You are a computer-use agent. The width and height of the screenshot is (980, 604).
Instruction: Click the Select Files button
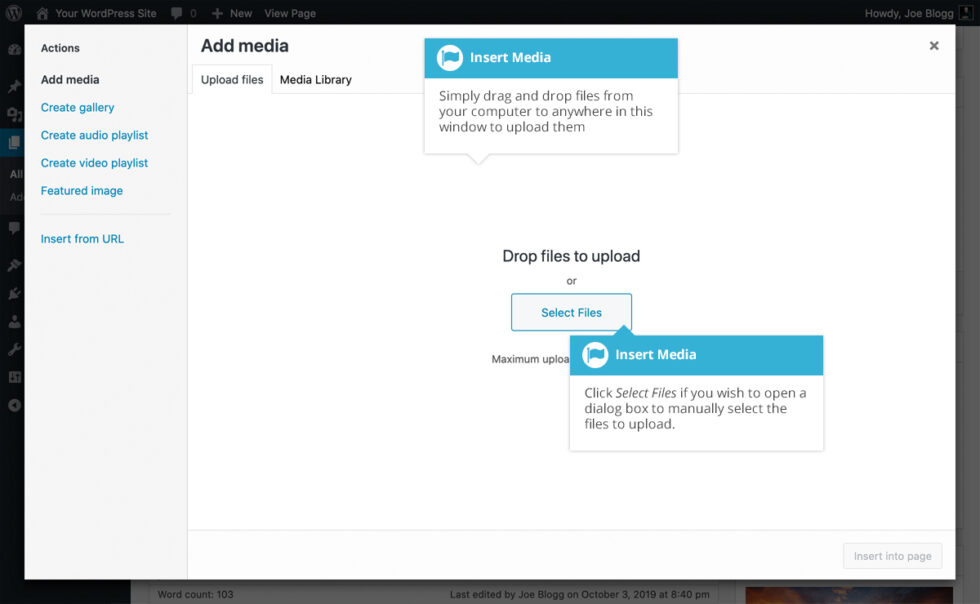(571, 312)
